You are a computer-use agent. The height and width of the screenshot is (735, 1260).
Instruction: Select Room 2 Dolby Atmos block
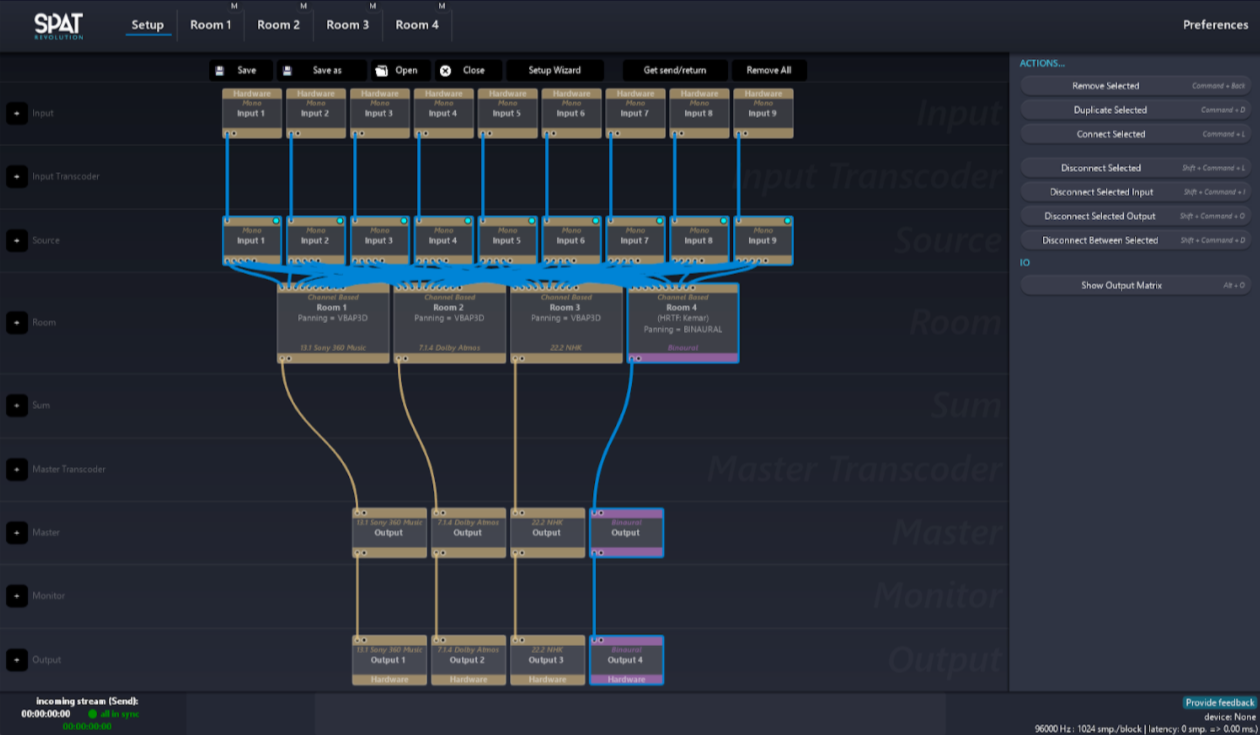coord(450,322)
